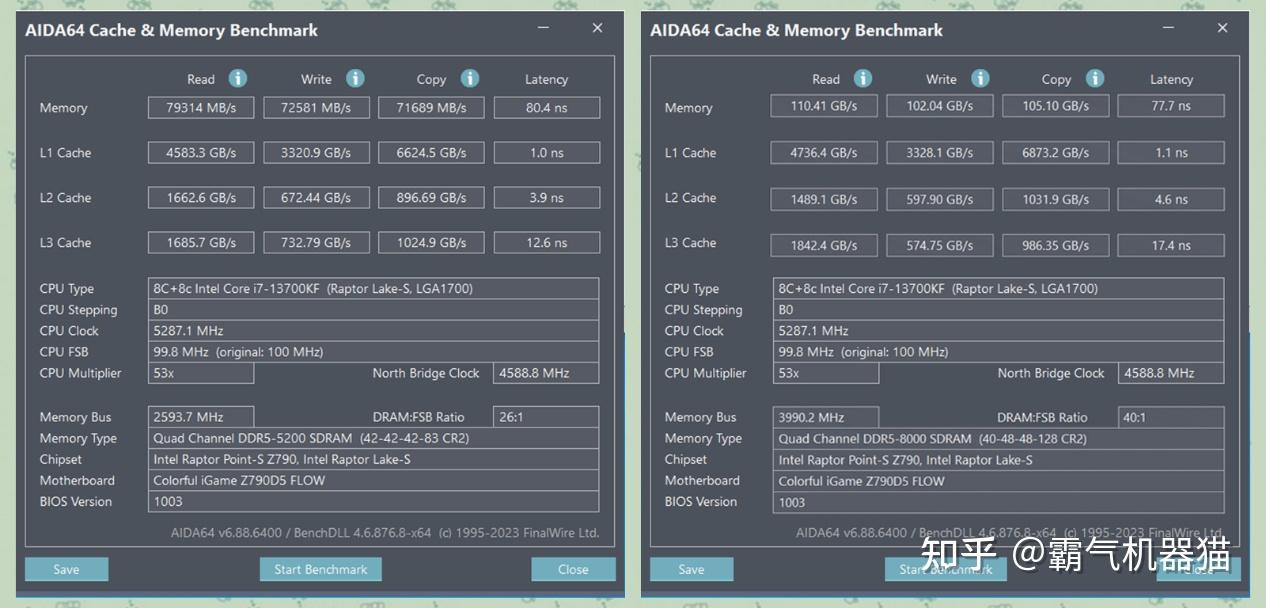The height and width of the screenshot is (608, 1266).
Task: Click Memory Write value 102.04 GB/s
Action: click(x=941, y=105)
